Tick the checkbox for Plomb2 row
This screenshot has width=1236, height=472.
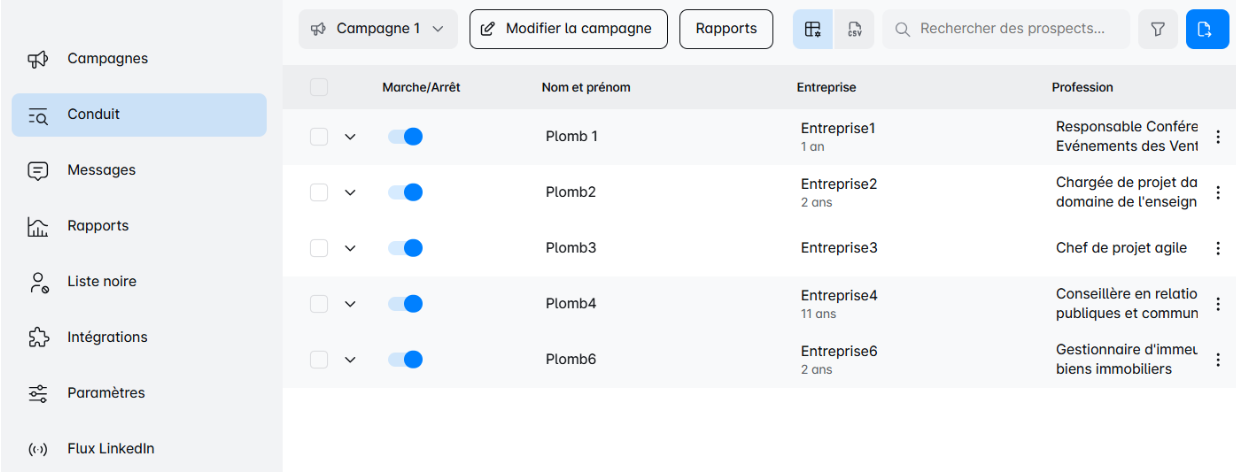pos(319,192)
